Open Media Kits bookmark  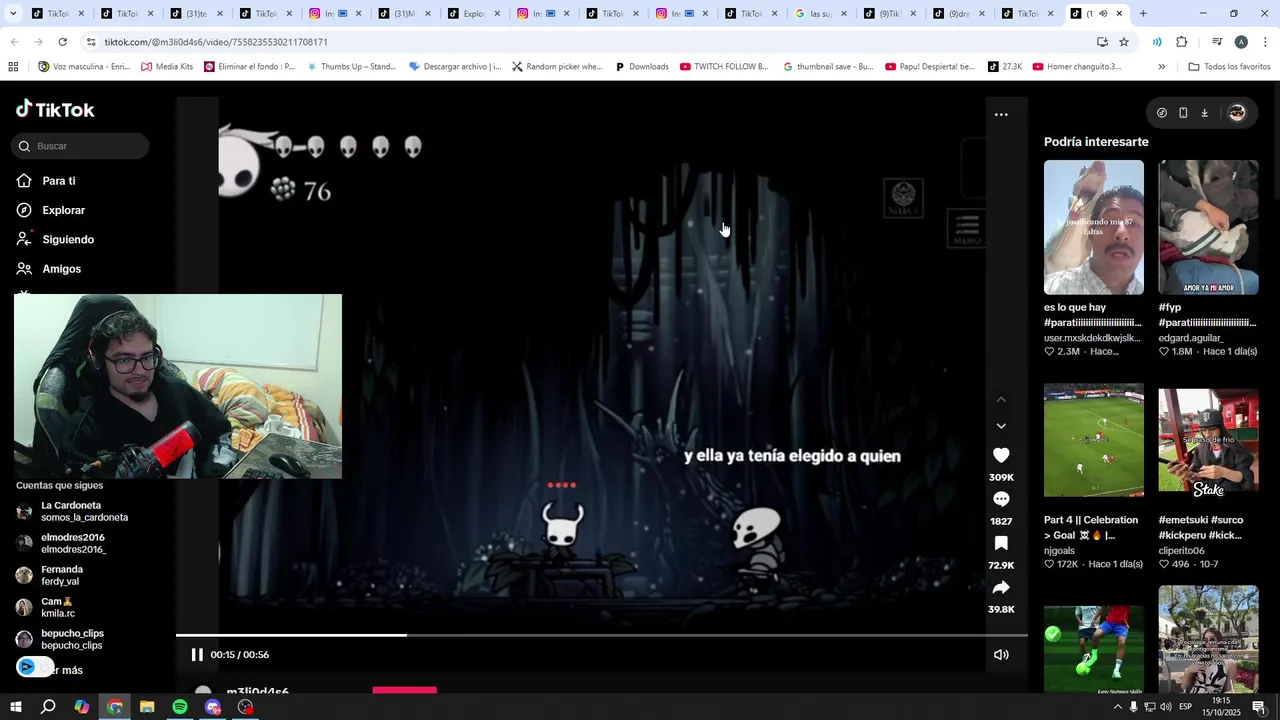tap(167, 67)
